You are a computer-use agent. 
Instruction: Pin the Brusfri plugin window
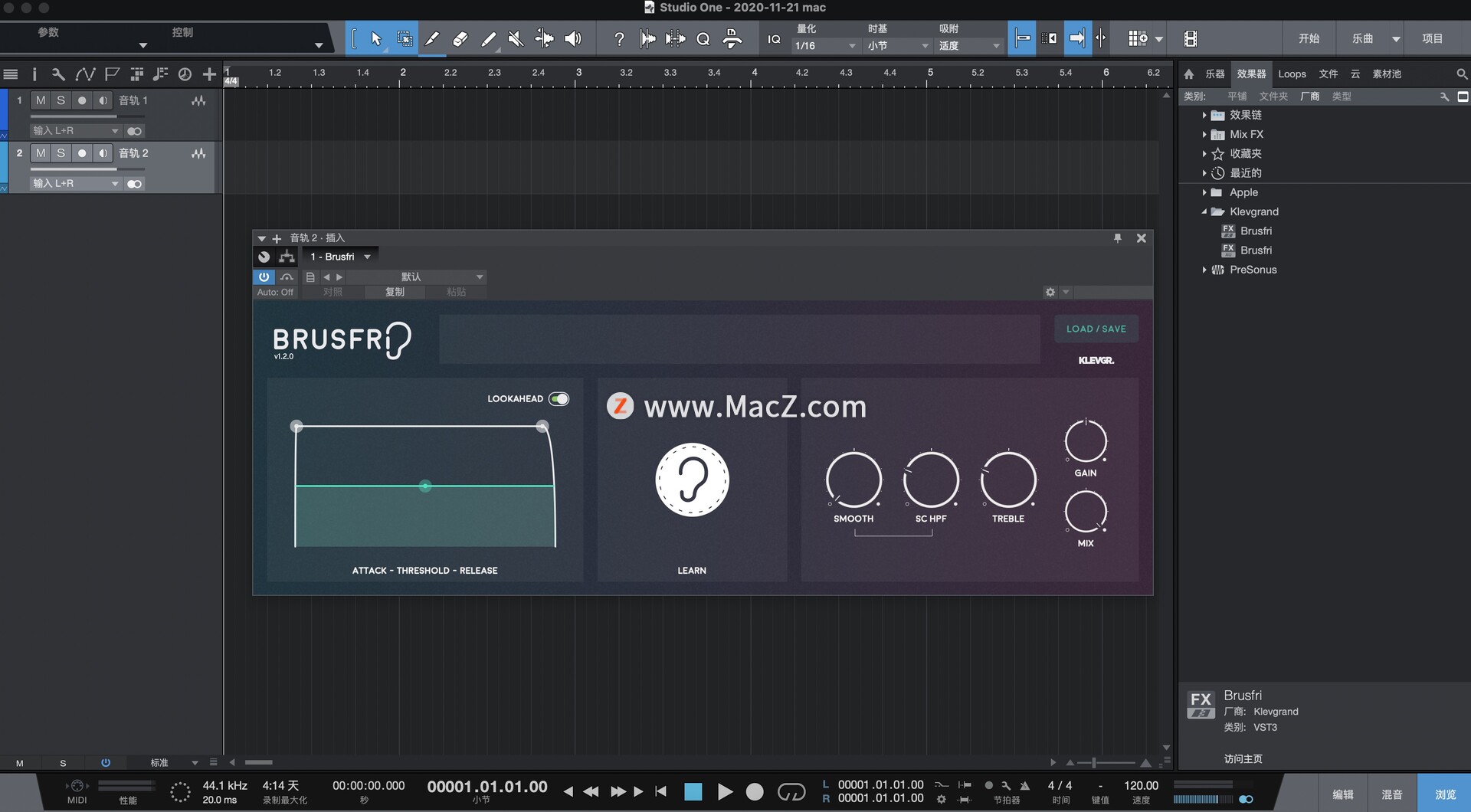tap(1117, 238)
